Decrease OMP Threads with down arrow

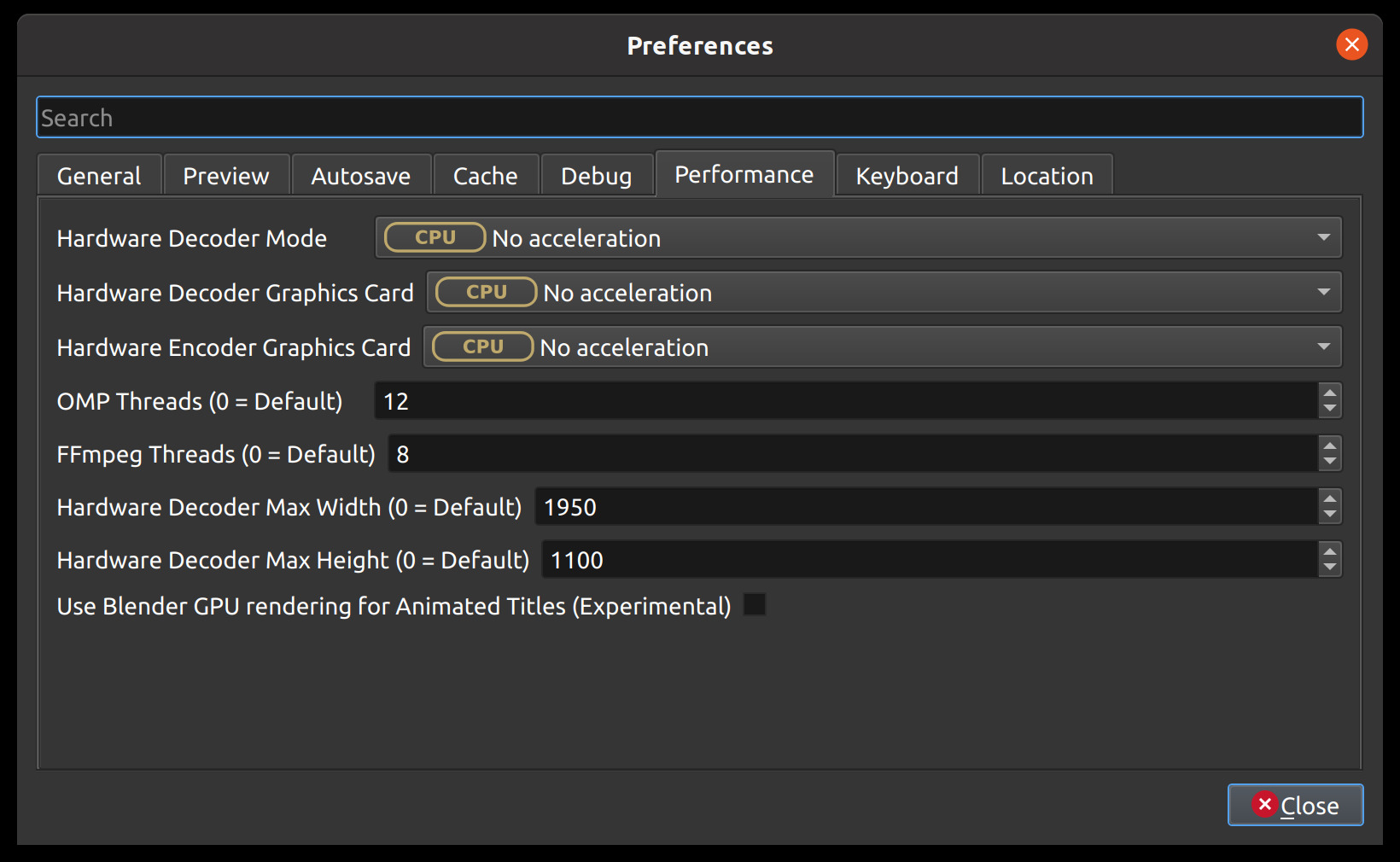point(1329,410)
